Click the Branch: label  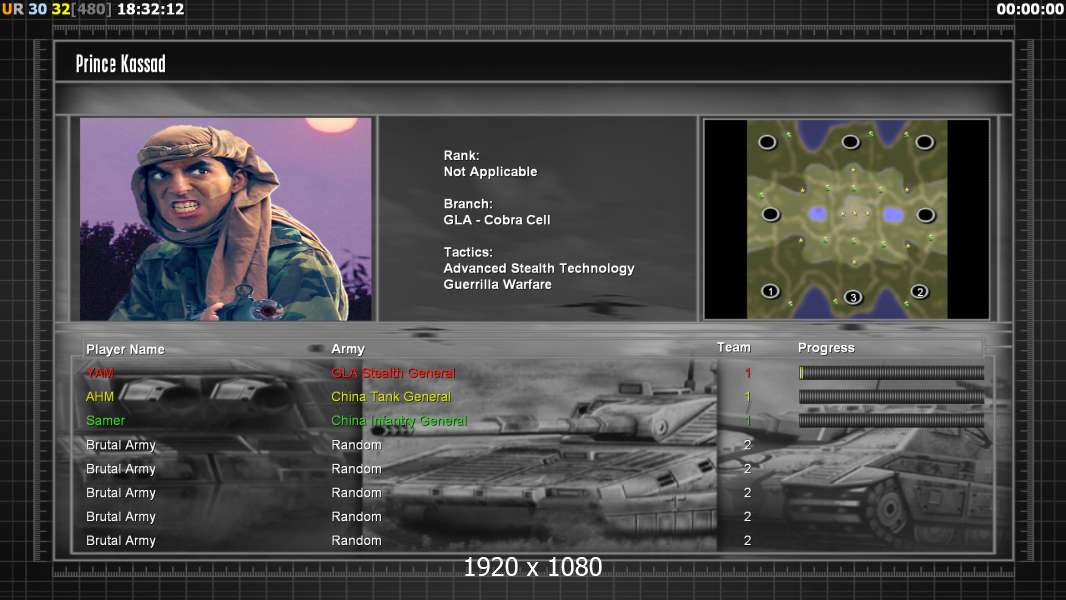tap(468, 204)
